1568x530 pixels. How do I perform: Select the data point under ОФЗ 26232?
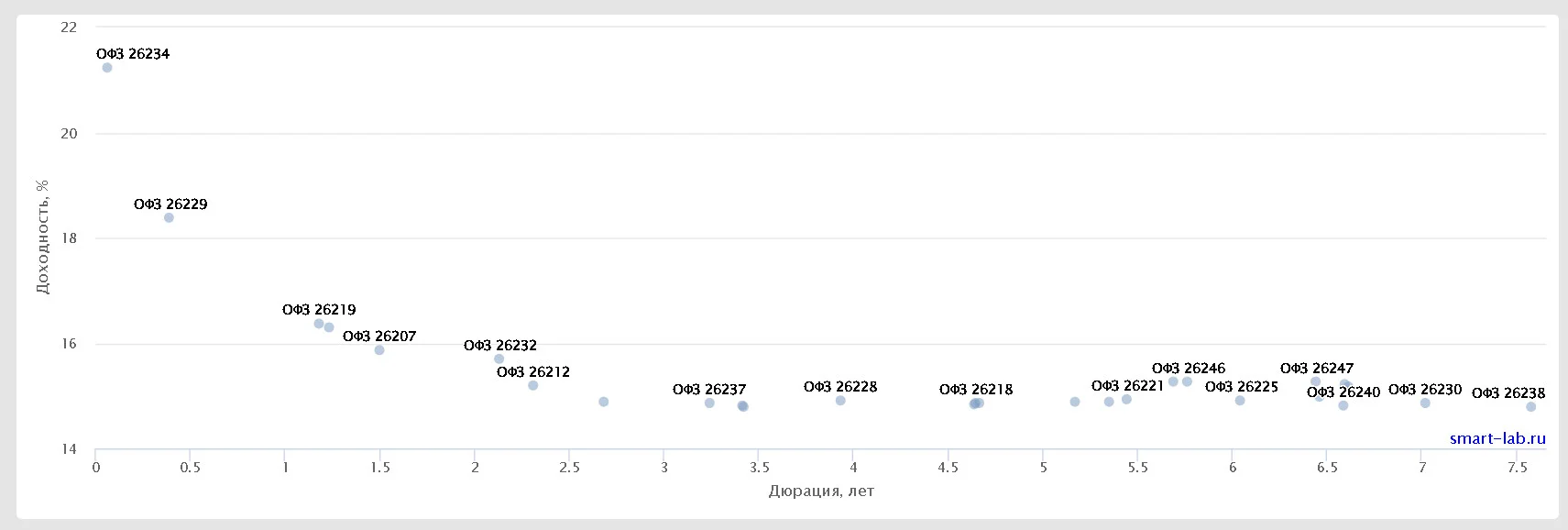point(499,359)
